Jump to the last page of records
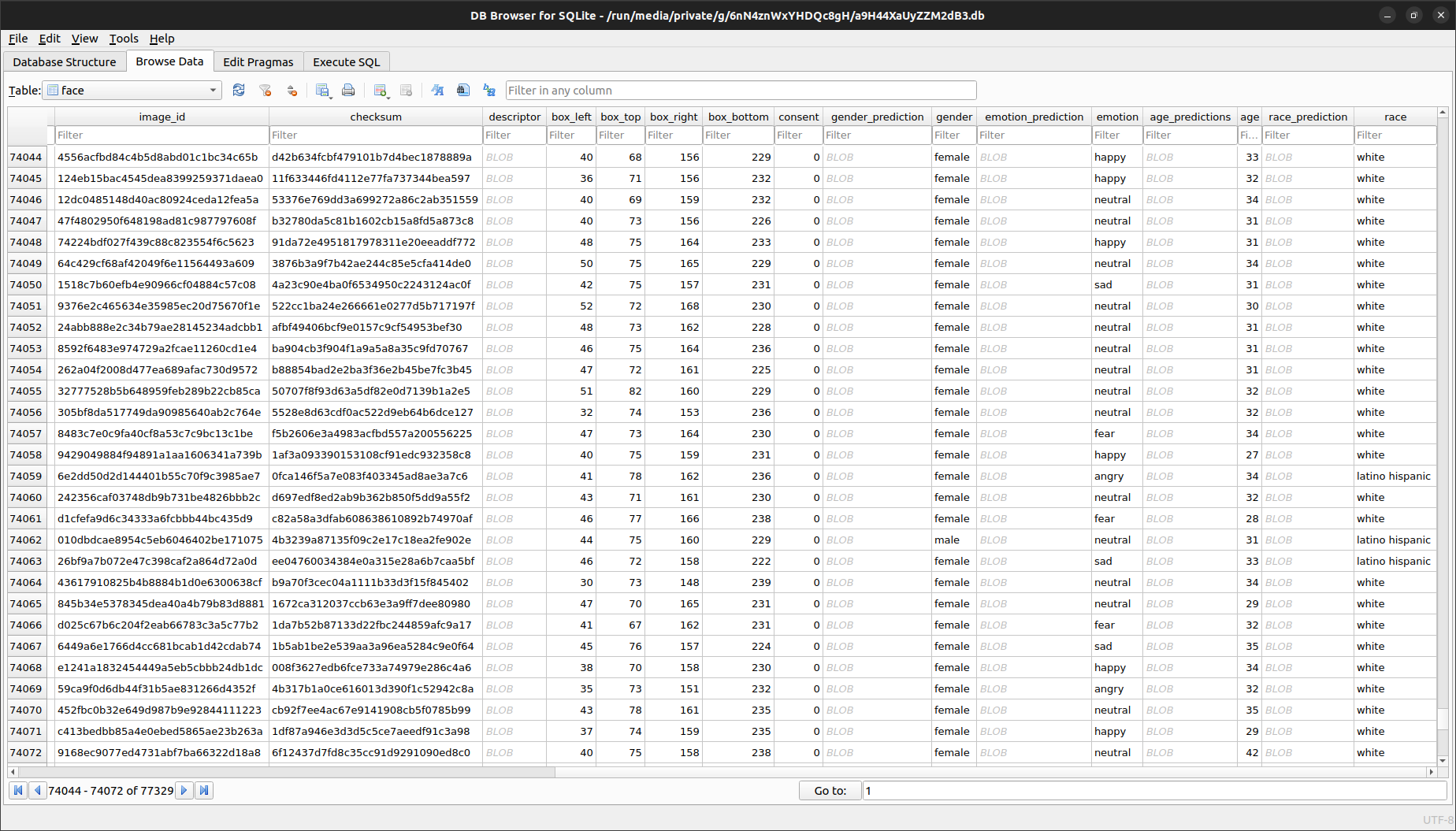The width and height of the screenshot is (1456, 831). 204,790
